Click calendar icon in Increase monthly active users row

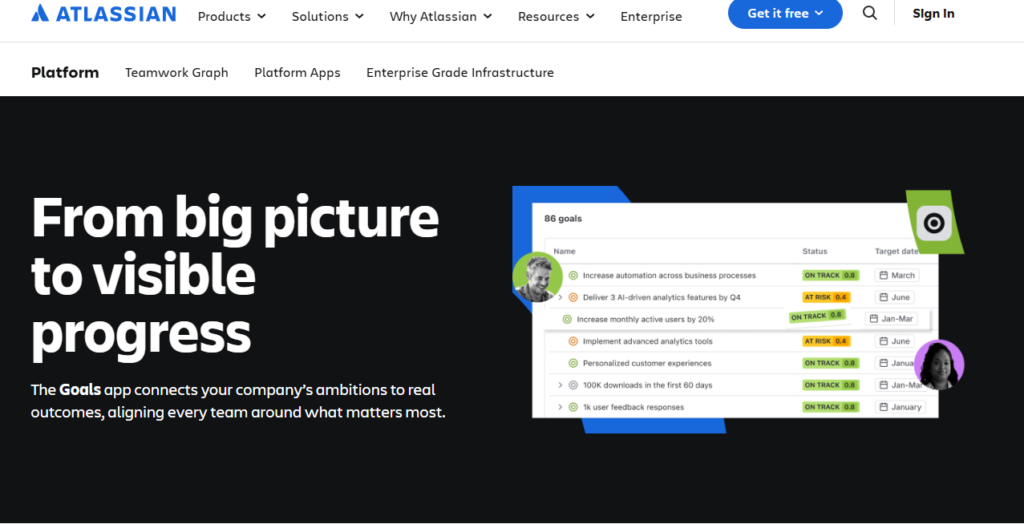(874, 319)
